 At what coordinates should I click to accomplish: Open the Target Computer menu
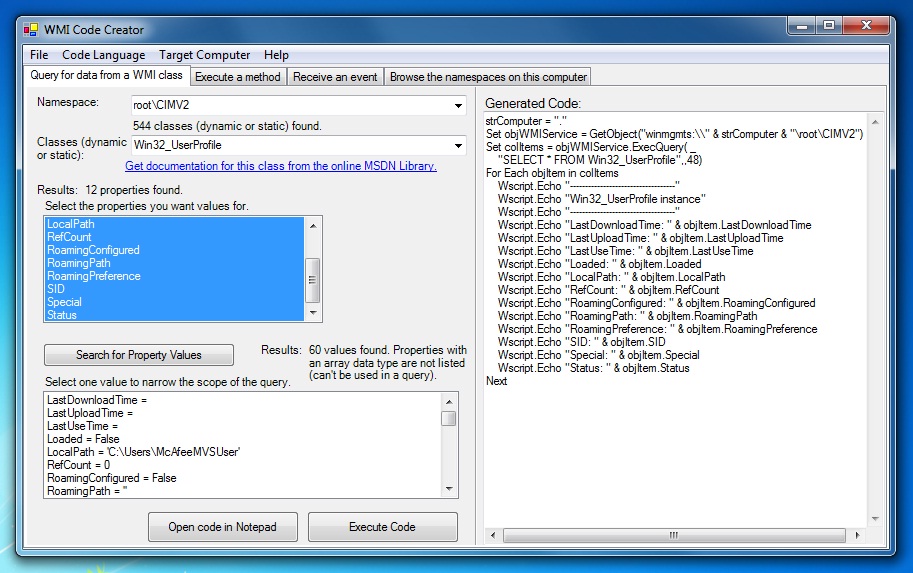pyautogui.click(x=204, y=55)
